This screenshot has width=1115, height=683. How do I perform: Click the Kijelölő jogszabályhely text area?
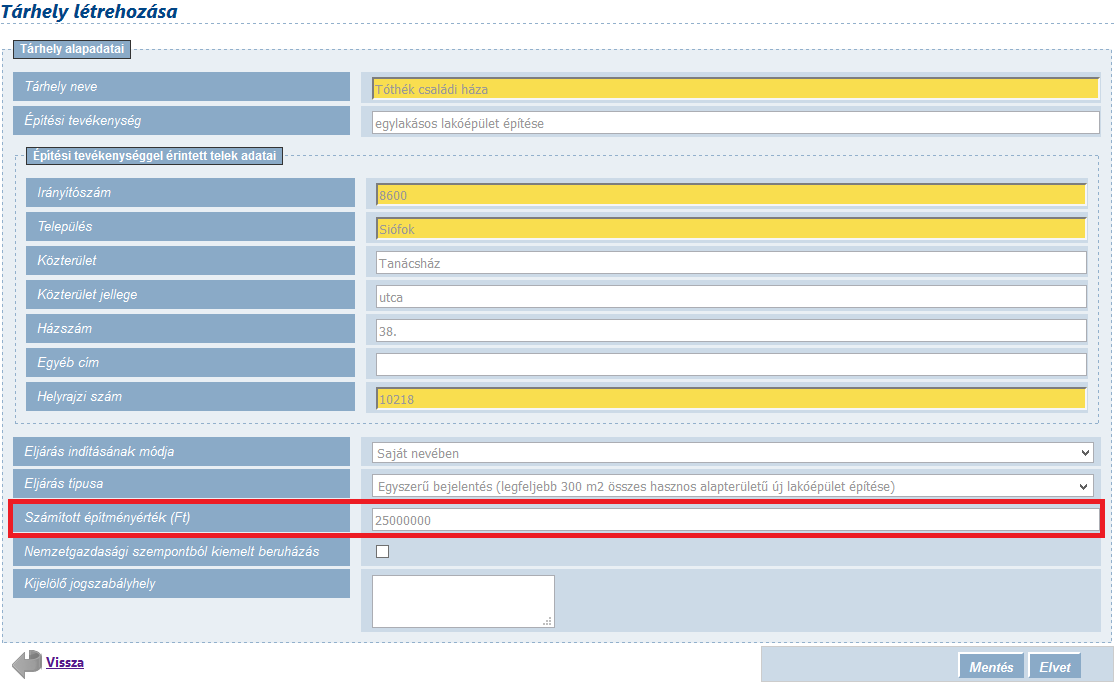pyautogui.click(x=463, y=601)
